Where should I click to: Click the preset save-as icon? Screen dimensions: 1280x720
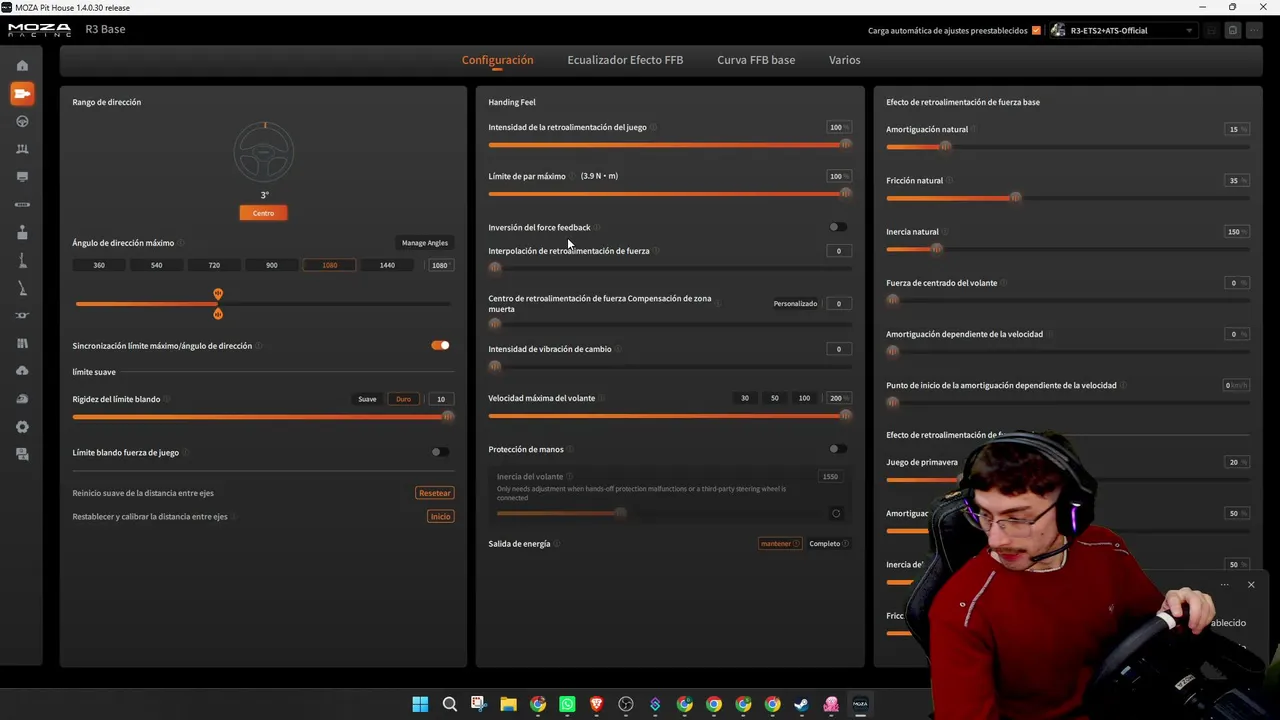tap(1233, 30)
